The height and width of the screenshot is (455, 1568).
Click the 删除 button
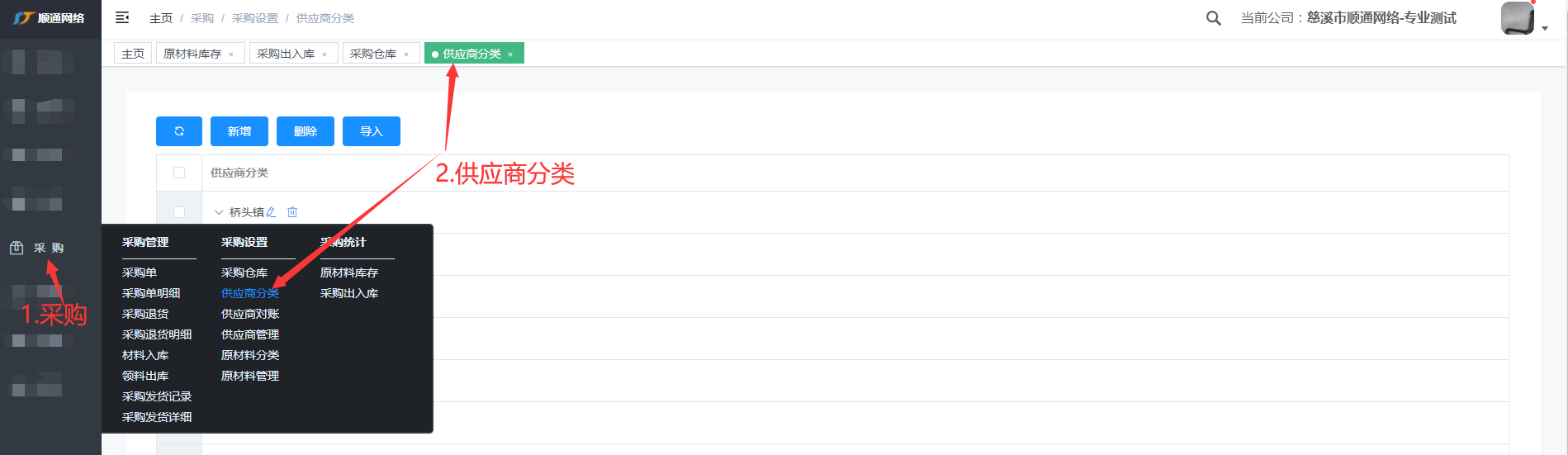click(x=306, y=131)
